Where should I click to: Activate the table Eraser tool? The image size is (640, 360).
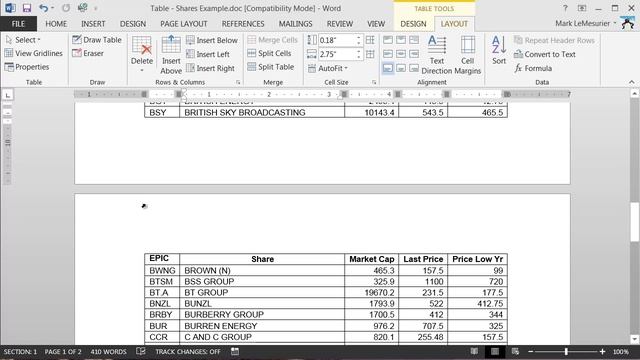coord(88,53)
